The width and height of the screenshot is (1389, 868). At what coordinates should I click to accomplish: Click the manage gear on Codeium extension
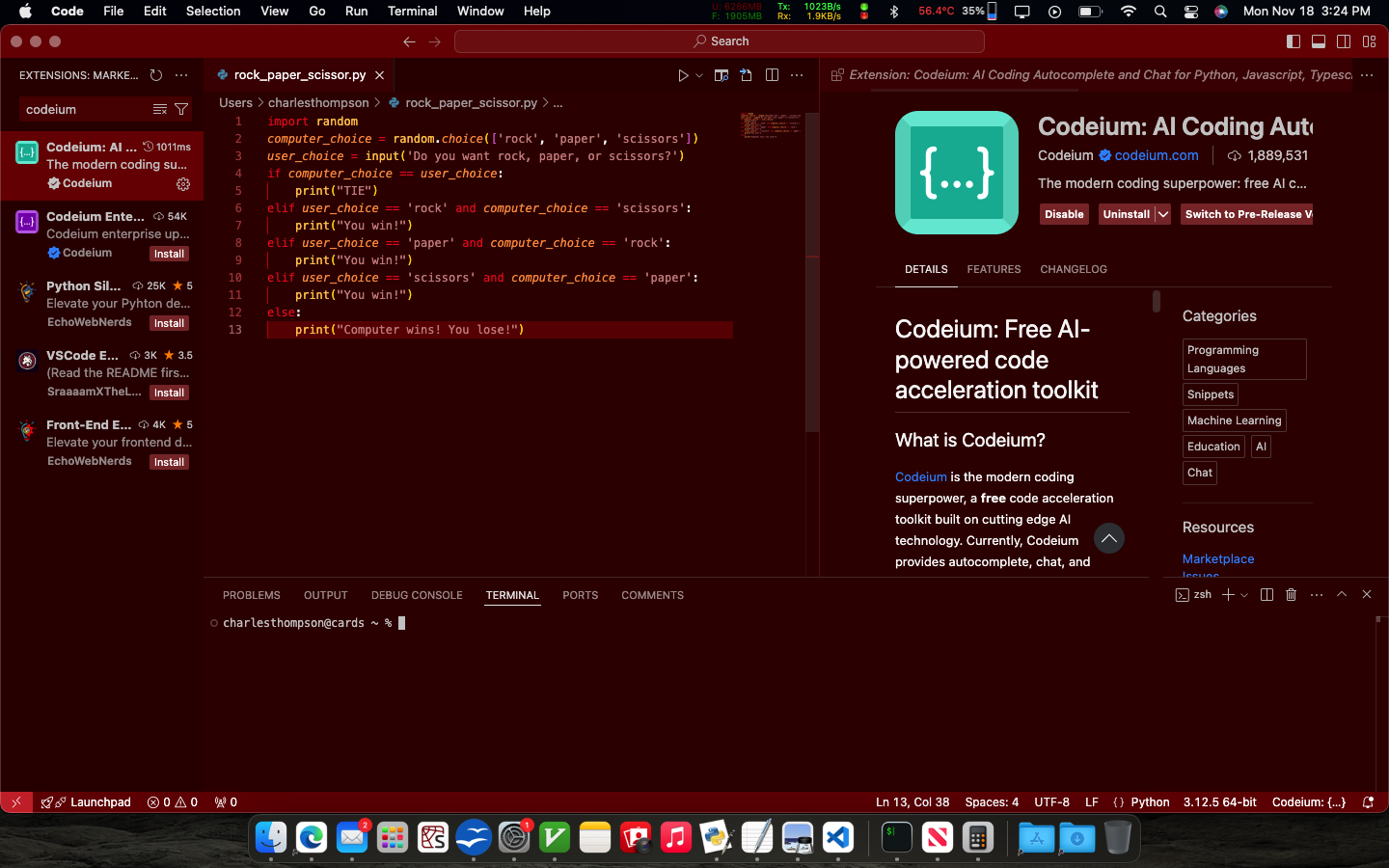[x=183, y=183]
